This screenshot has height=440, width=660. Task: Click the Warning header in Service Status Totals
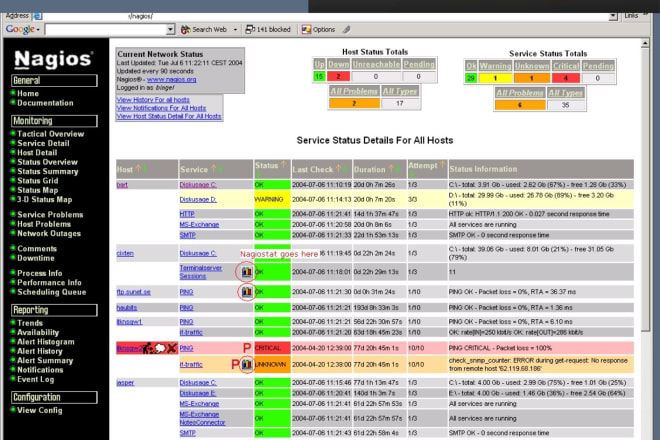(495, 66)
